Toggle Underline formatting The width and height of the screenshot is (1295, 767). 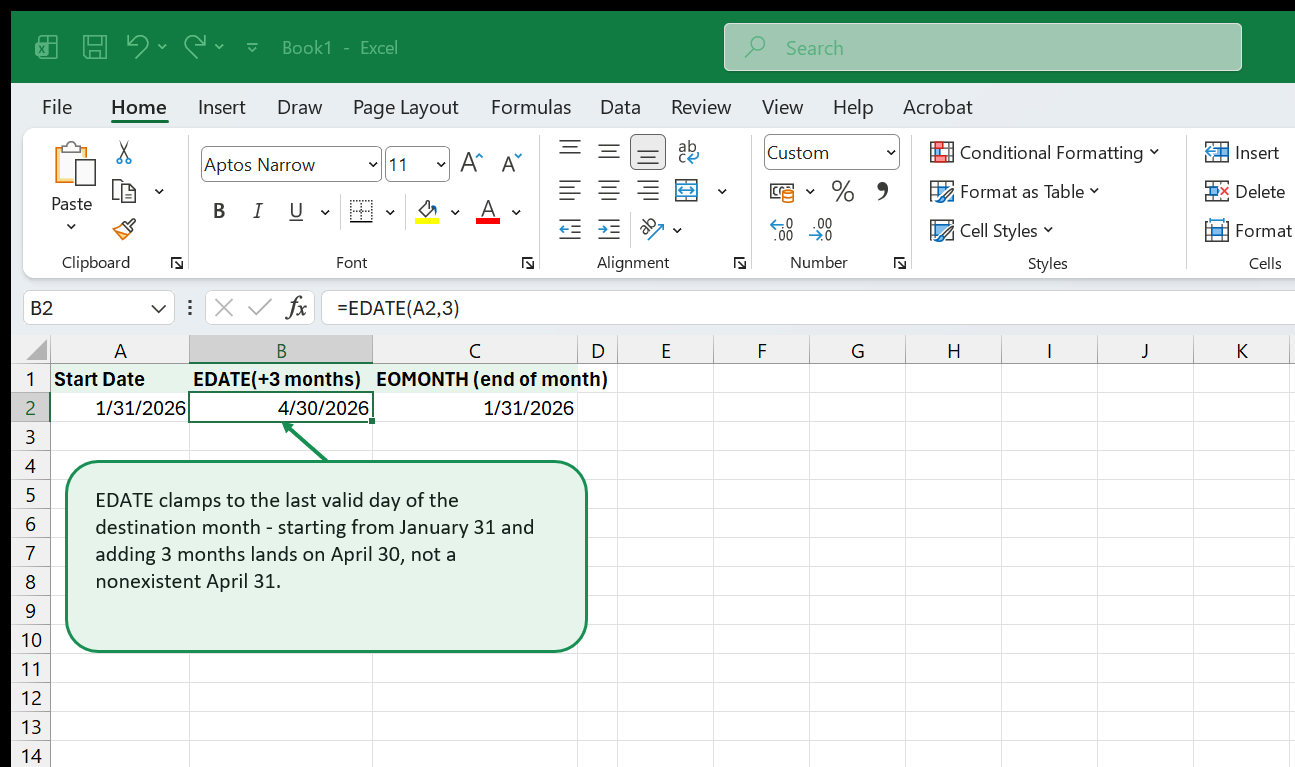click(x=296, y=211)
